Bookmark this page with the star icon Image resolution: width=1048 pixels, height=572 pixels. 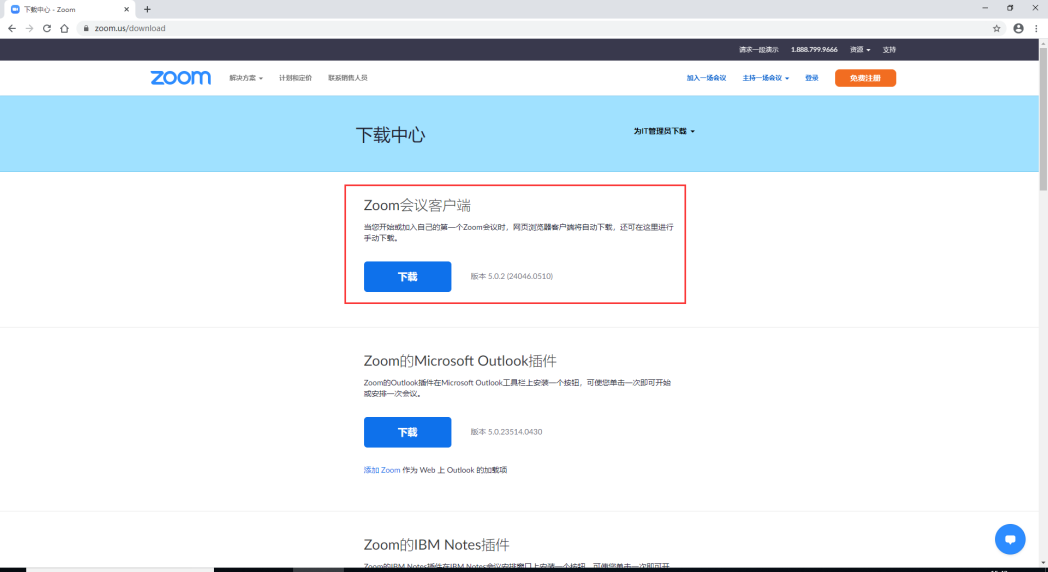(x=997, y=28)
